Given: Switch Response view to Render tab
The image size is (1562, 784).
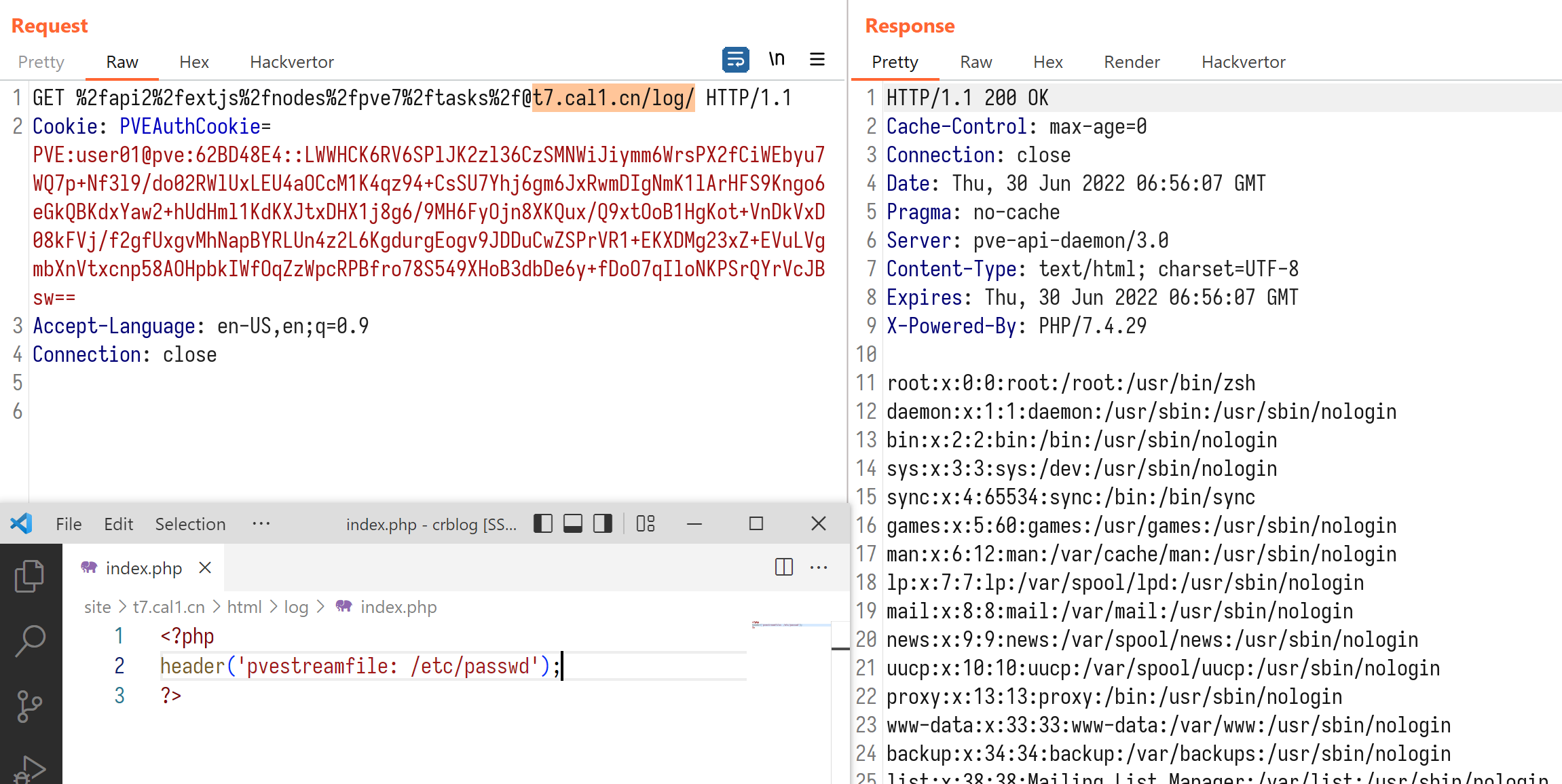Looking at the screenshot, I should (1132, 62).
